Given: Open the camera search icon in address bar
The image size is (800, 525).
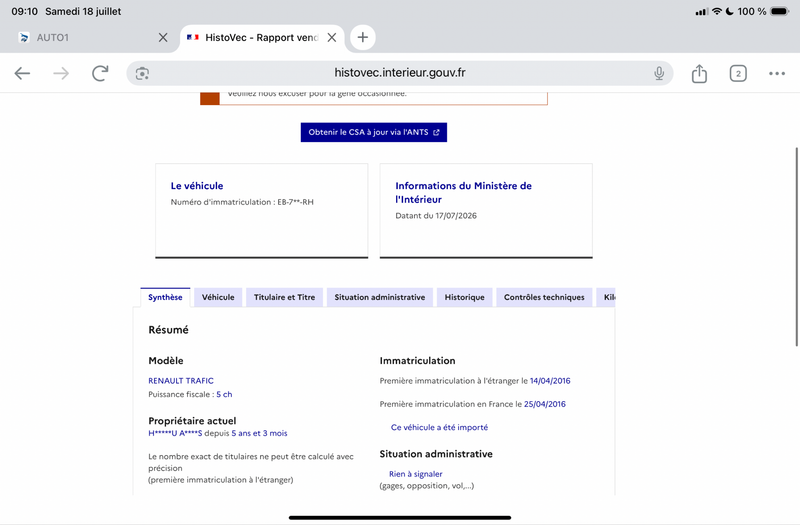Looking at the screenshot, I should point(142,73).
